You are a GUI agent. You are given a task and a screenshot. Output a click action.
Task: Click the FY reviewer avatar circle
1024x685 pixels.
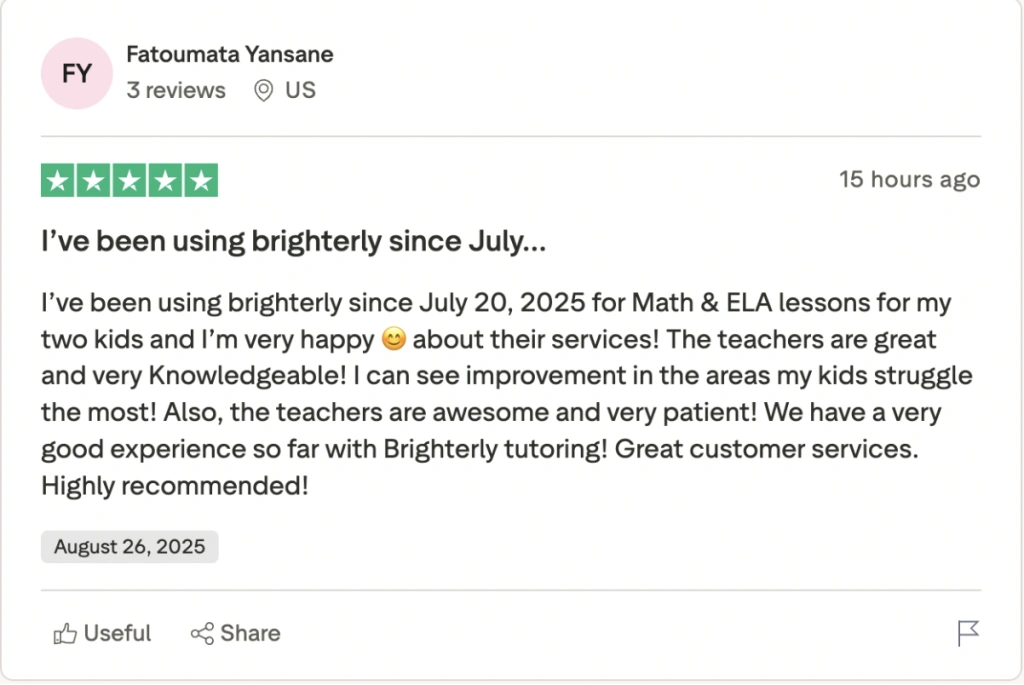(76, 73)
